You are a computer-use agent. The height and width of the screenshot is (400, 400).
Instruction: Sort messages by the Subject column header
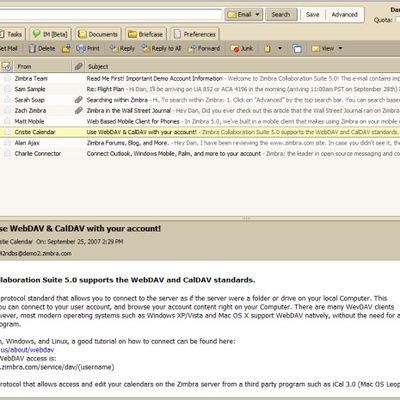coord(242,66)
